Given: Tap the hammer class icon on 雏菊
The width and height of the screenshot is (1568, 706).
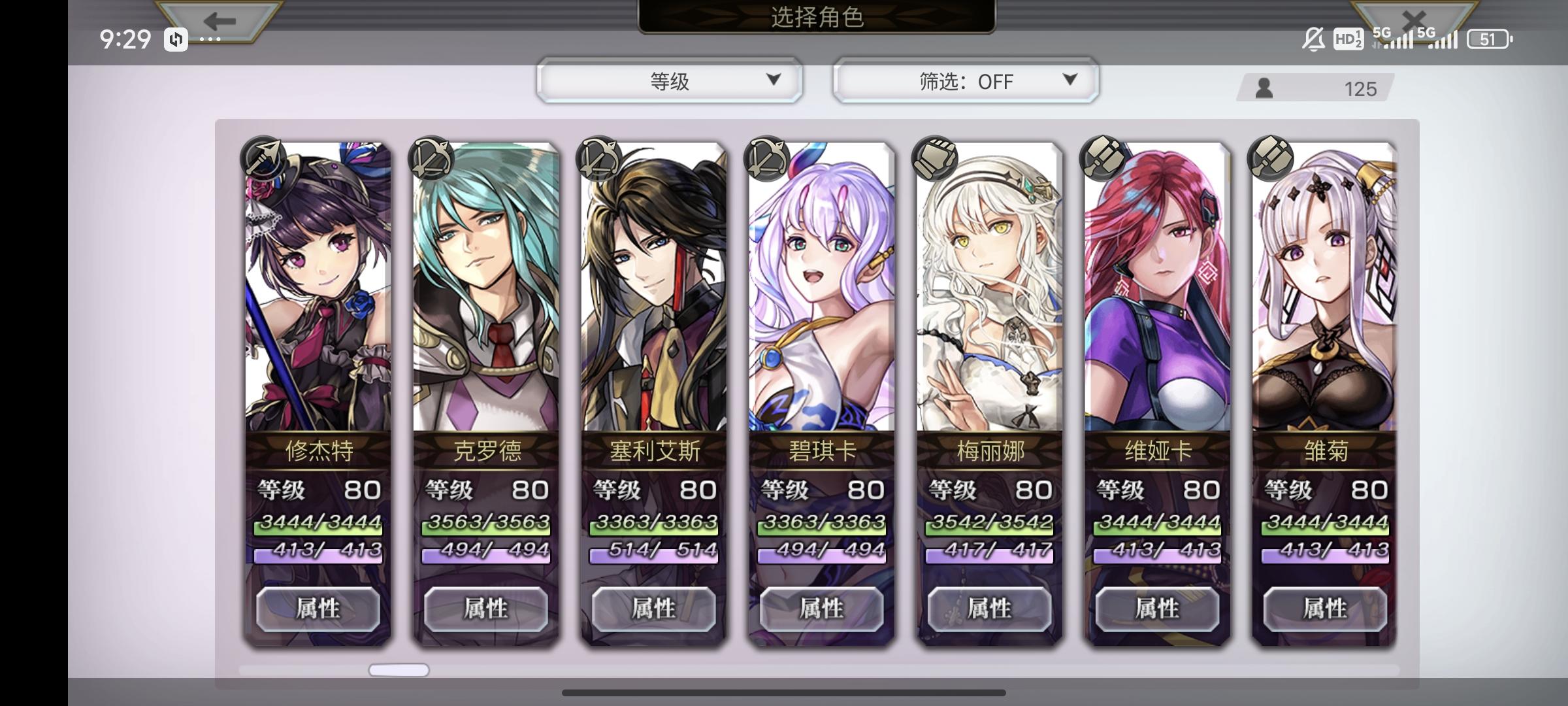Looking at the screenshot, I should coord(1270,158).
